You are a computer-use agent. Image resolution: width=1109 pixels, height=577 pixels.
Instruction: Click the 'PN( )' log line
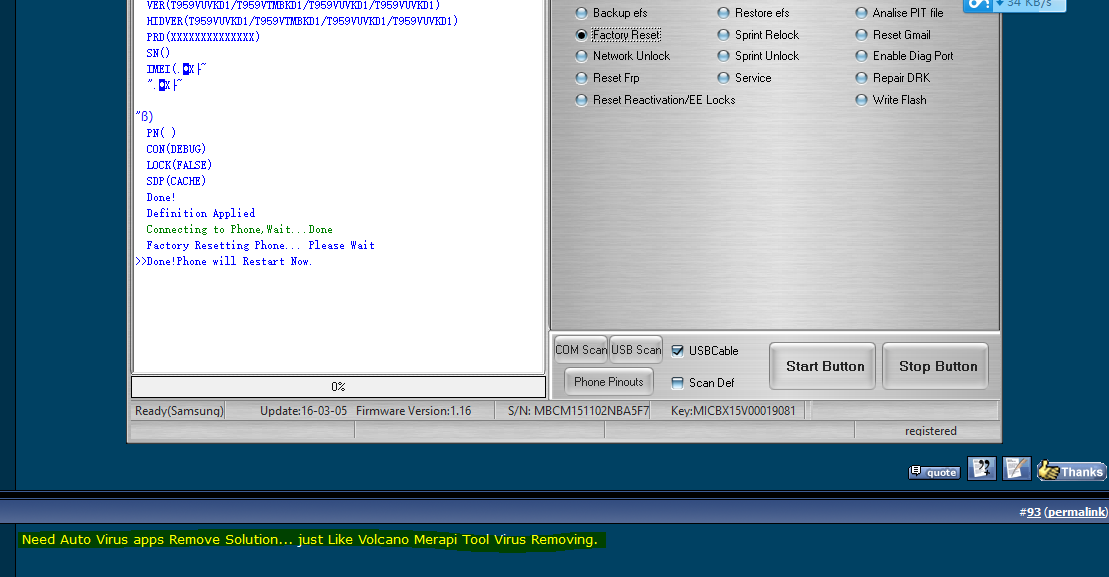click(161, 133)
